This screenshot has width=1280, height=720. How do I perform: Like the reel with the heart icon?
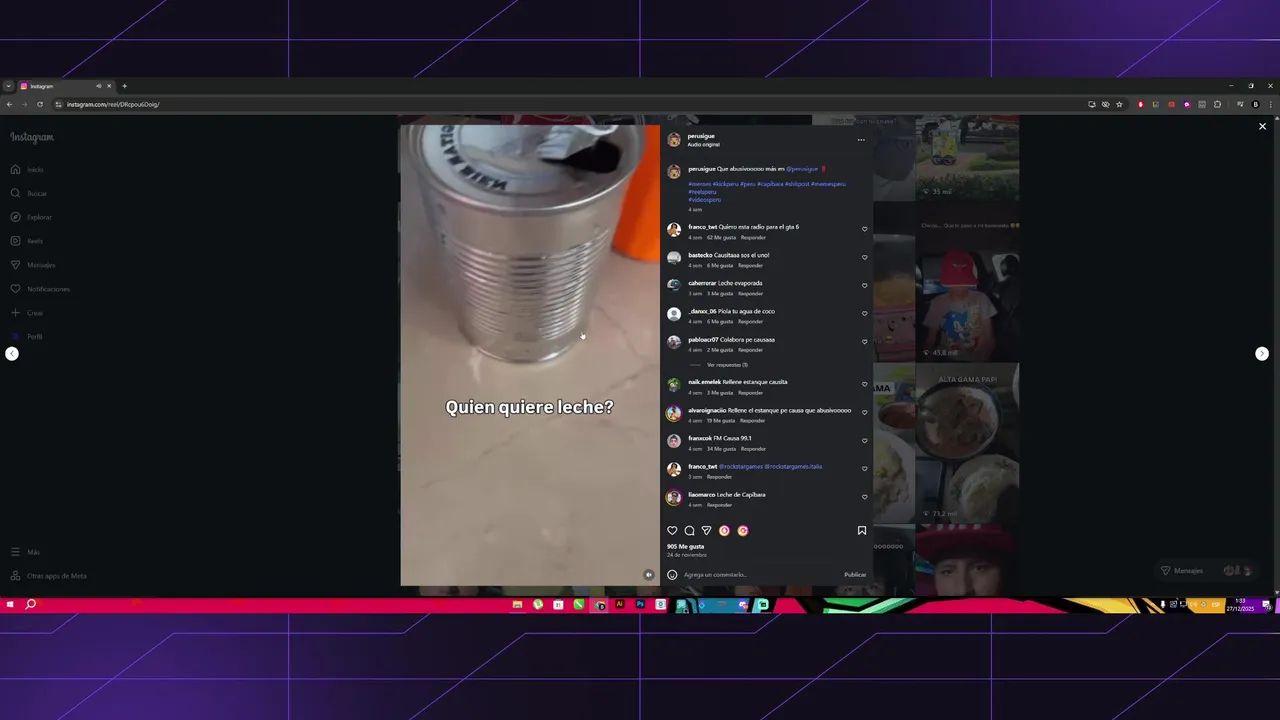pyautogui.click(x=672, y=531)
